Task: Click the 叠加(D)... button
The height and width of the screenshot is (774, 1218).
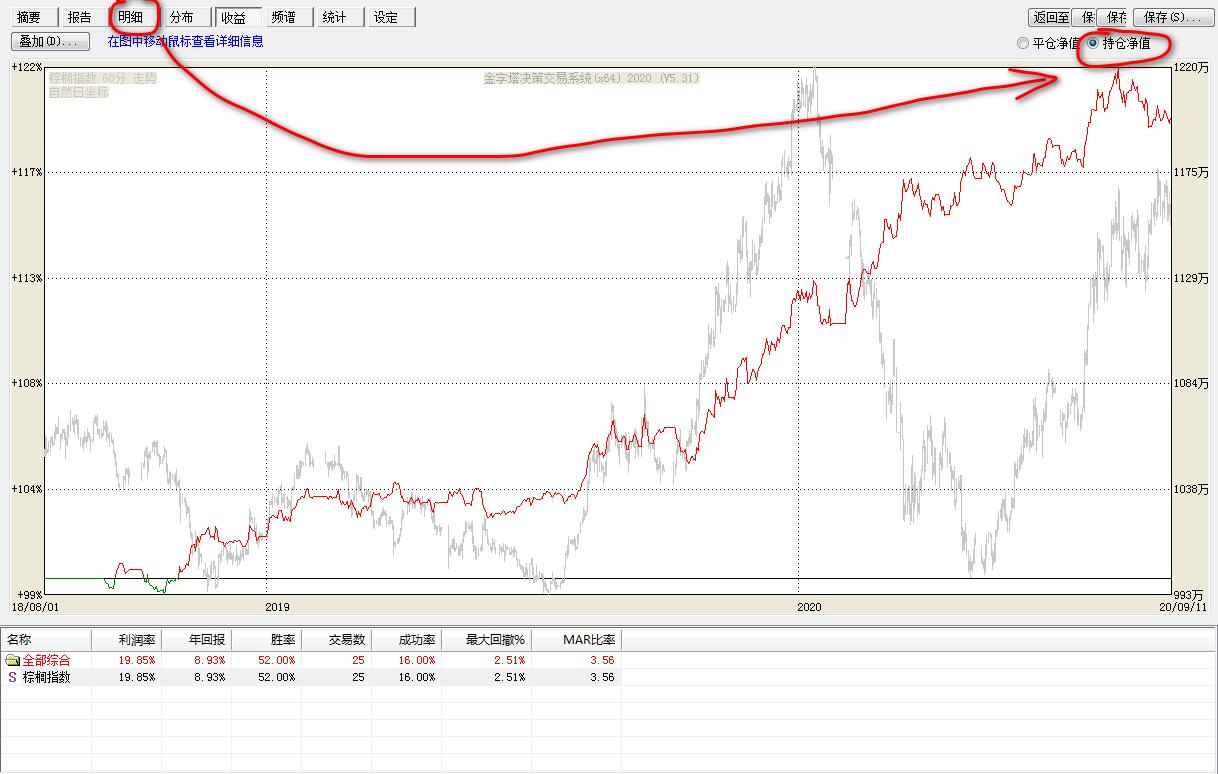Action: [50, 41]
